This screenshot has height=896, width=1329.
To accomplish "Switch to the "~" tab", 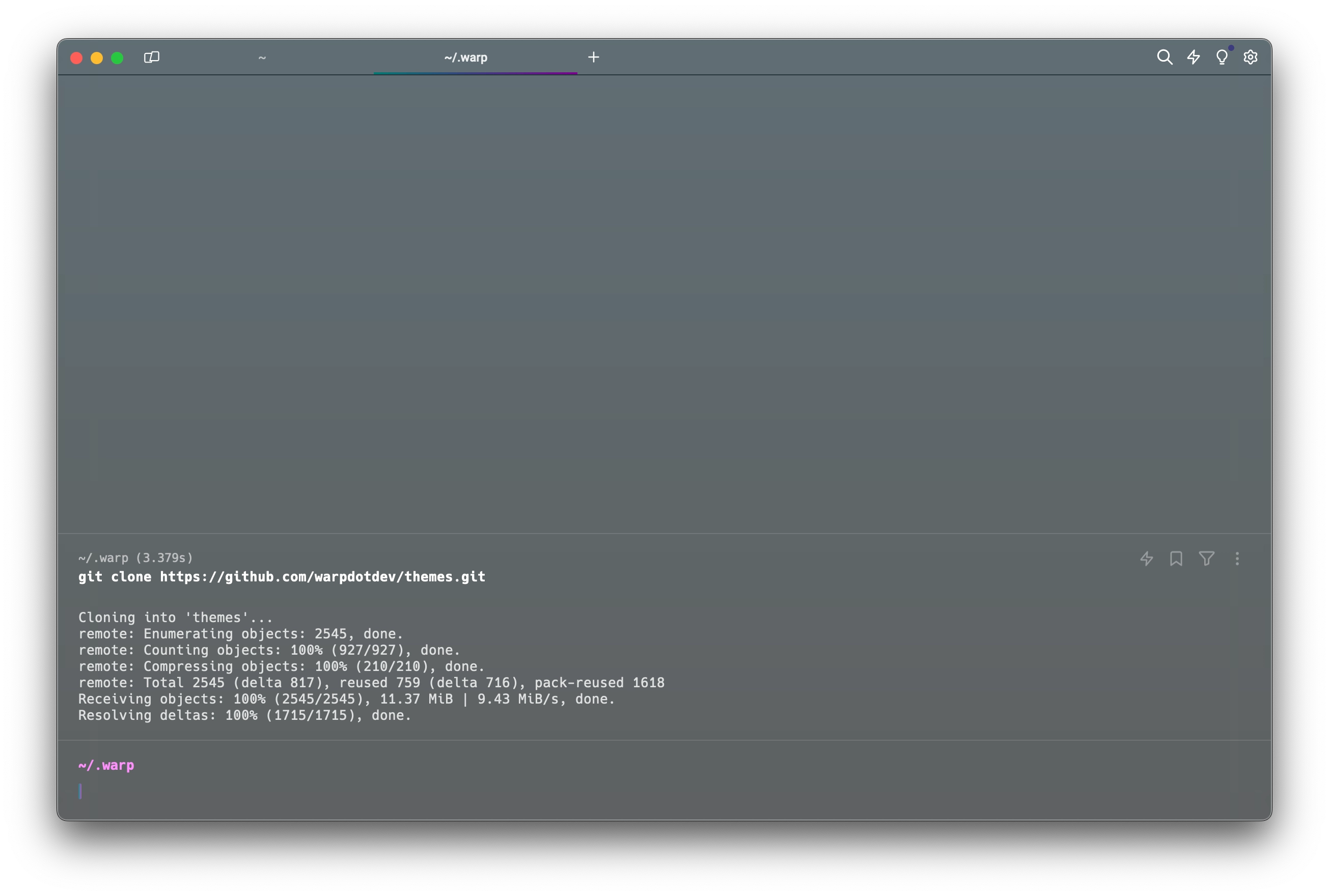I will click(262, 58).
